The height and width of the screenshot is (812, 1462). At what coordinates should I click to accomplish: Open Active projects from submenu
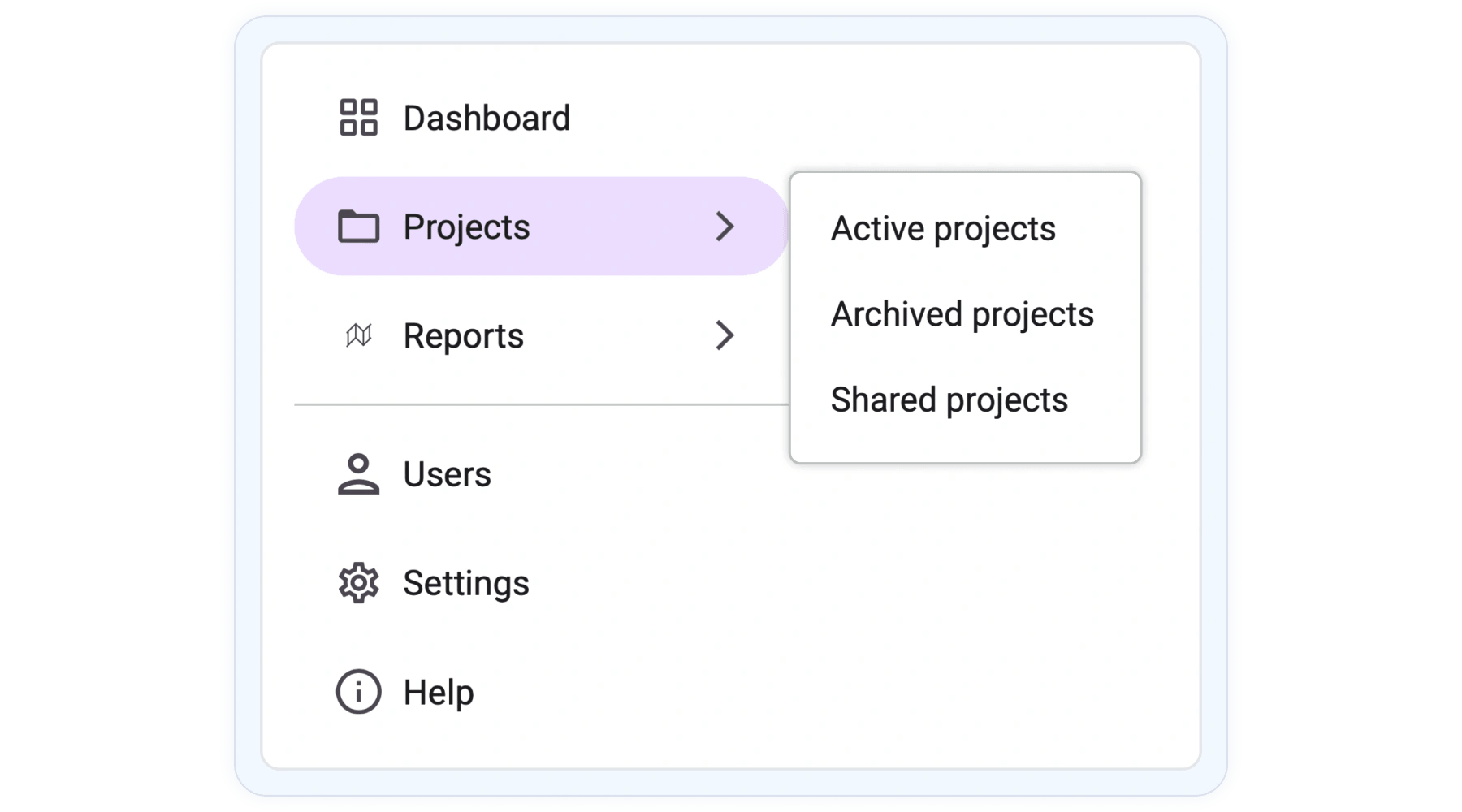[x=943, y=229]
